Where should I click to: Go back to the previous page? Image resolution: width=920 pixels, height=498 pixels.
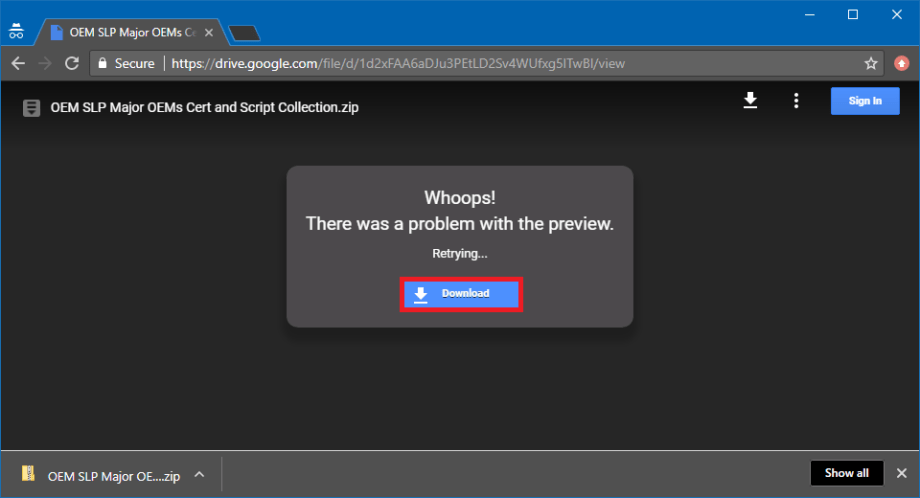coord(18,63)
